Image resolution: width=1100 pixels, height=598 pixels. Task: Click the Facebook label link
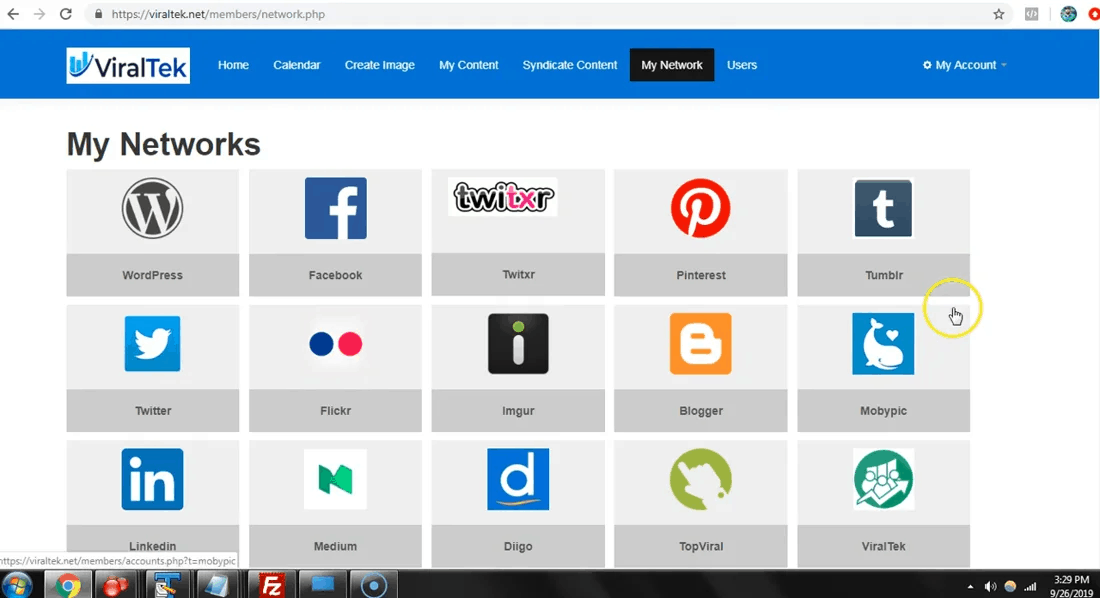point(335,275)
